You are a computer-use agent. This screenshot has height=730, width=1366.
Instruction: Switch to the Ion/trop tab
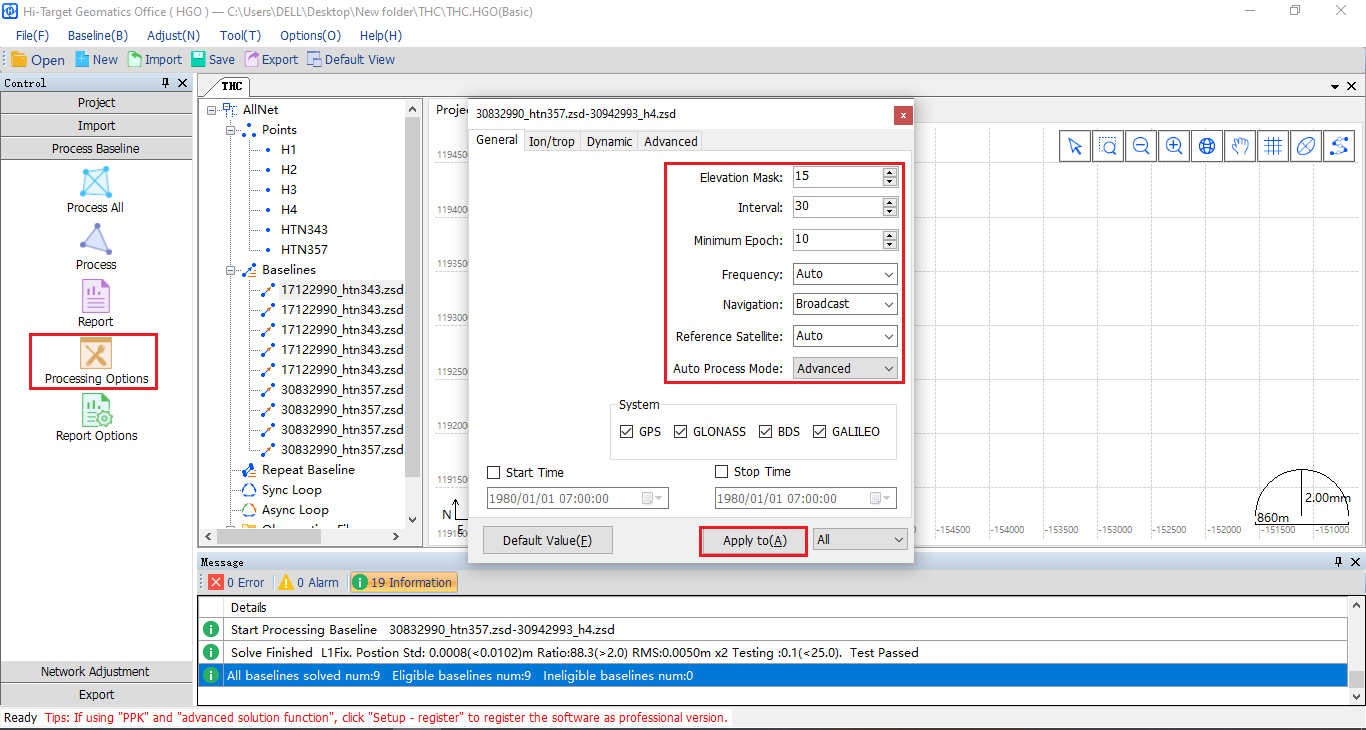[x=552, y=141]
